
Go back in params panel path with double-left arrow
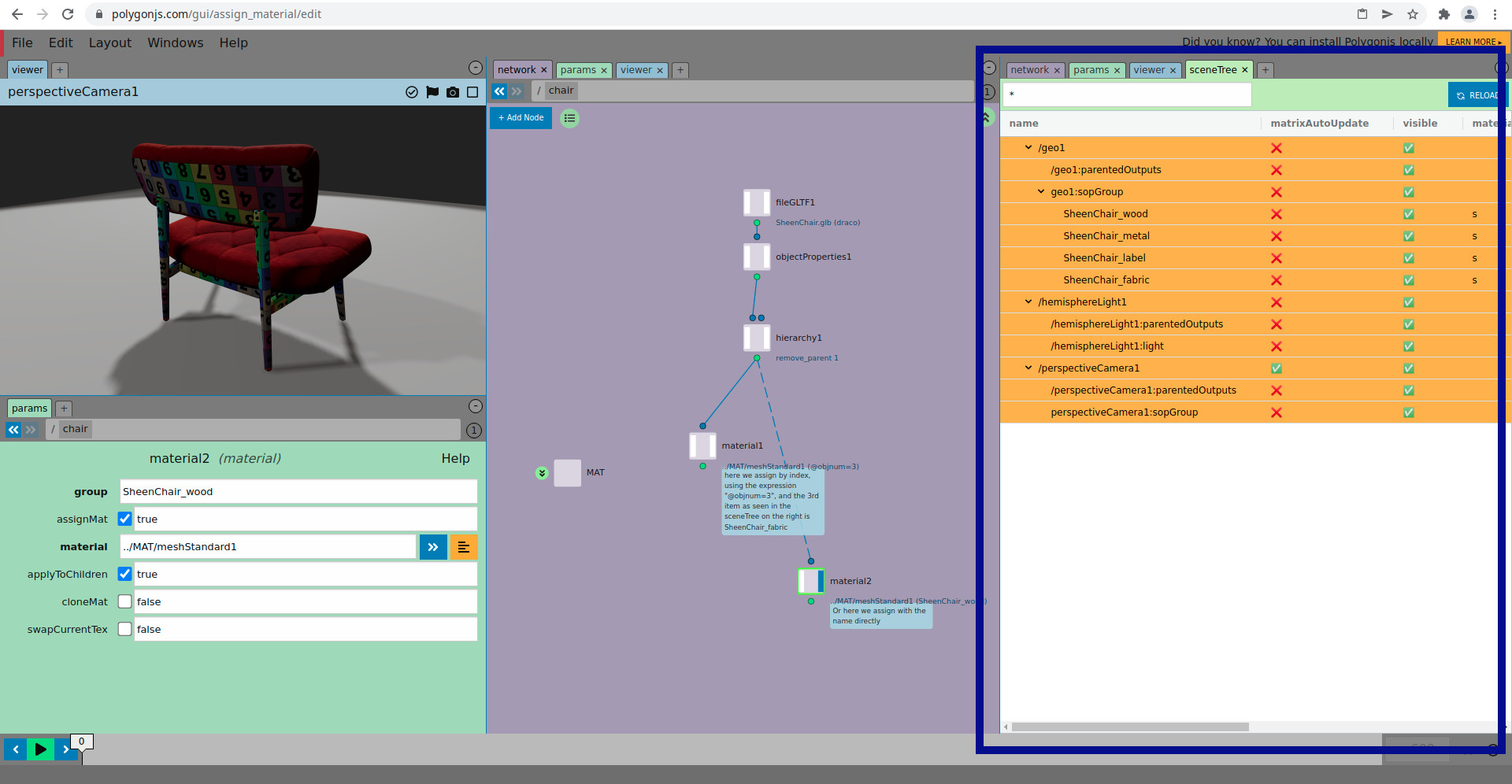(13, 430)
